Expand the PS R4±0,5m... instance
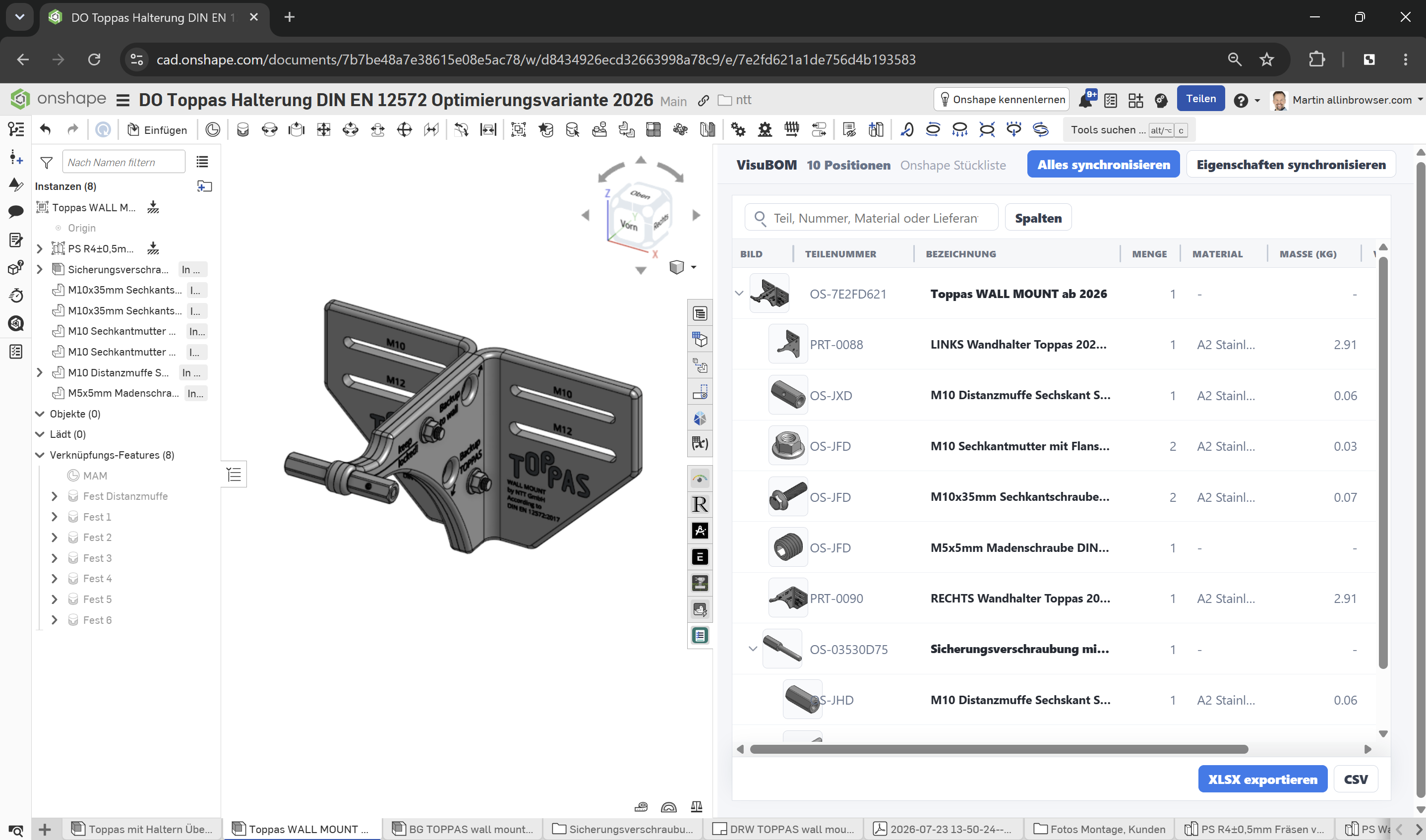1426x840 pixels. (40, 248)
